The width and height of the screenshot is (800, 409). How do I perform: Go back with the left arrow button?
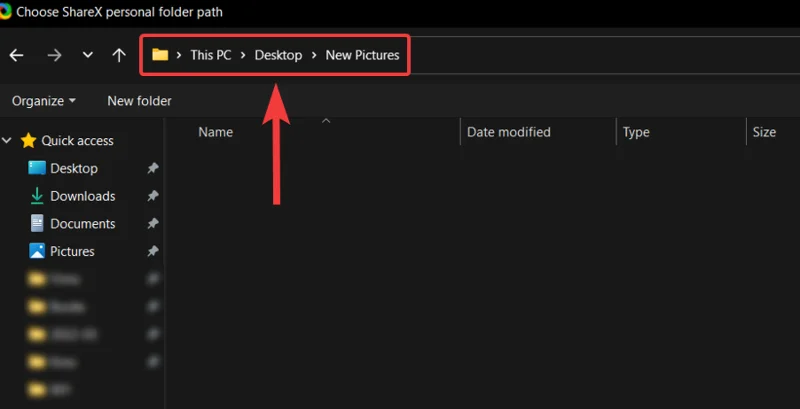[x=17, y=55]
